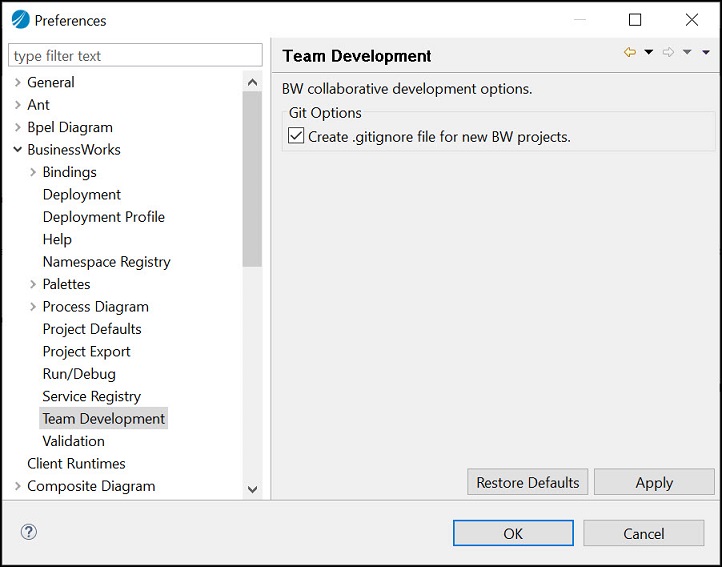Click the tree scrollbar down arrow
The height and width of the screenshot is (567, 722).
pos(252,489)
